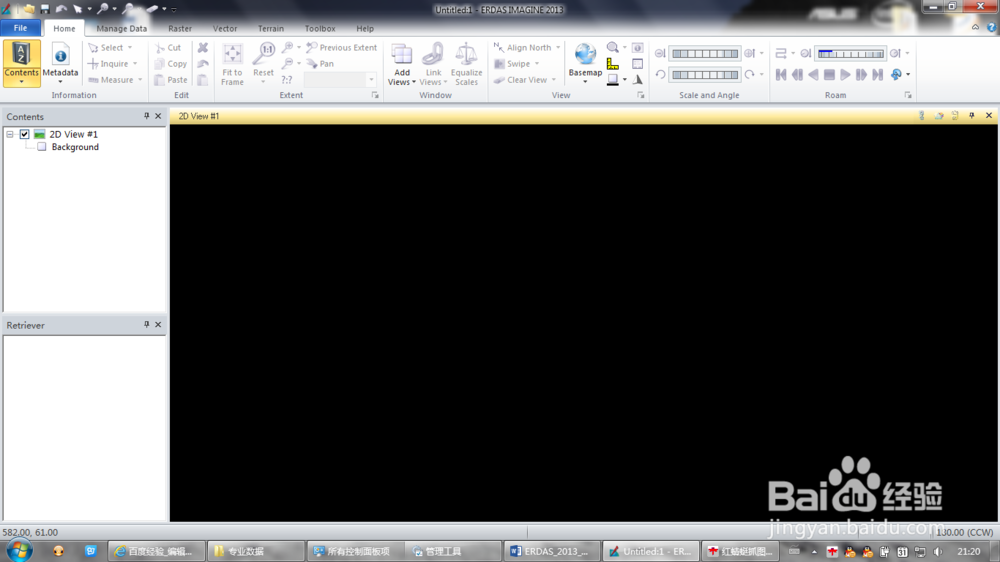Click the Pan button

(320, 64)
